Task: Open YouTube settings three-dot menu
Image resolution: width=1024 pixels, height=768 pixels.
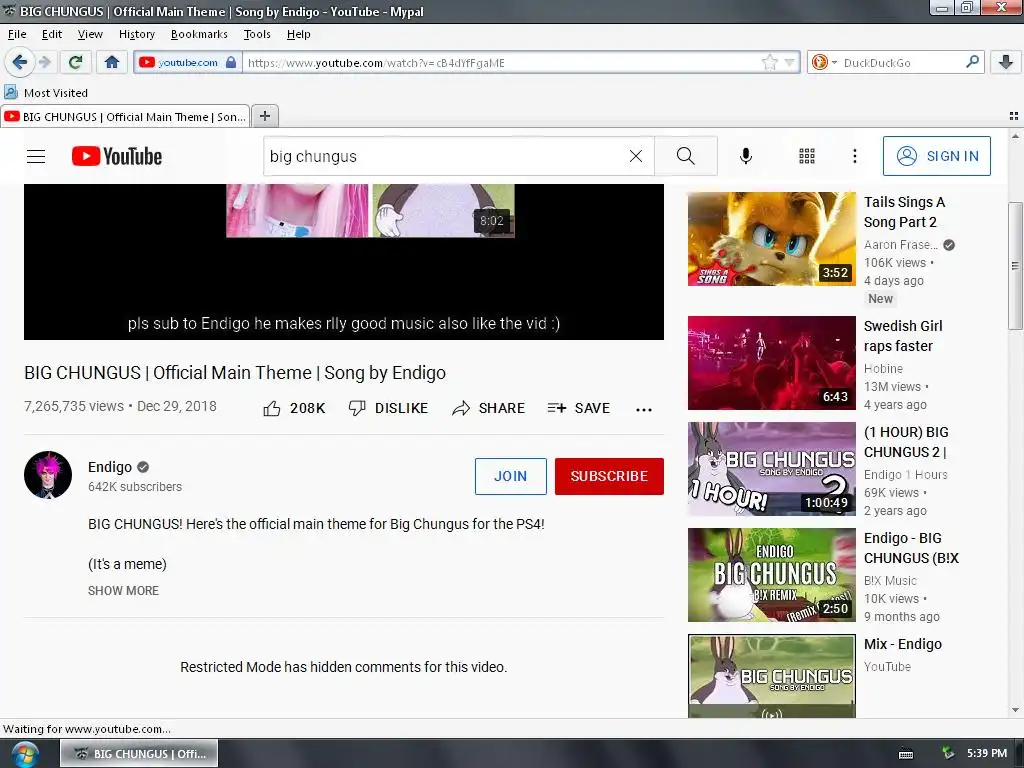Action: (x=854, y=156)
